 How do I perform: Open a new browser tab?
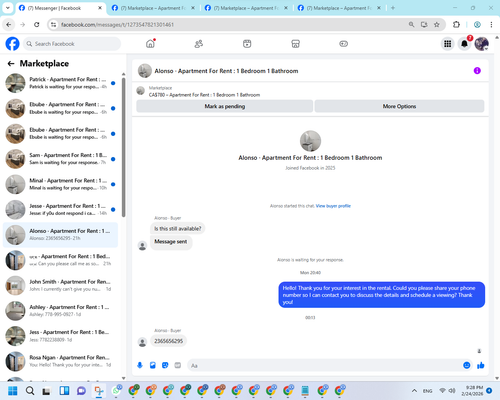(x=393, y=8)
